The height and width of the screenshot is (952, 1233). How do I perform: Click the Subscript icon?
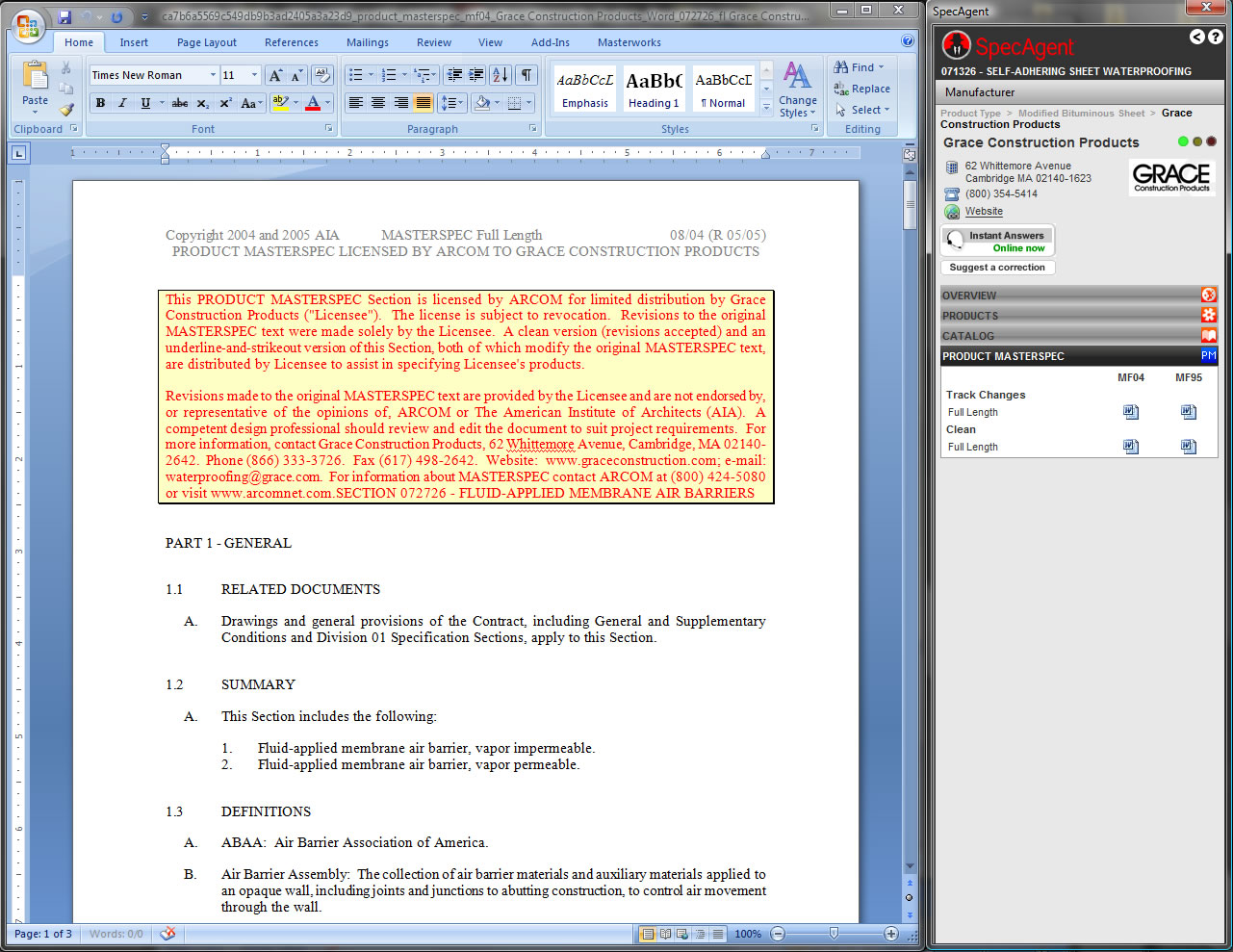[202, 103]
